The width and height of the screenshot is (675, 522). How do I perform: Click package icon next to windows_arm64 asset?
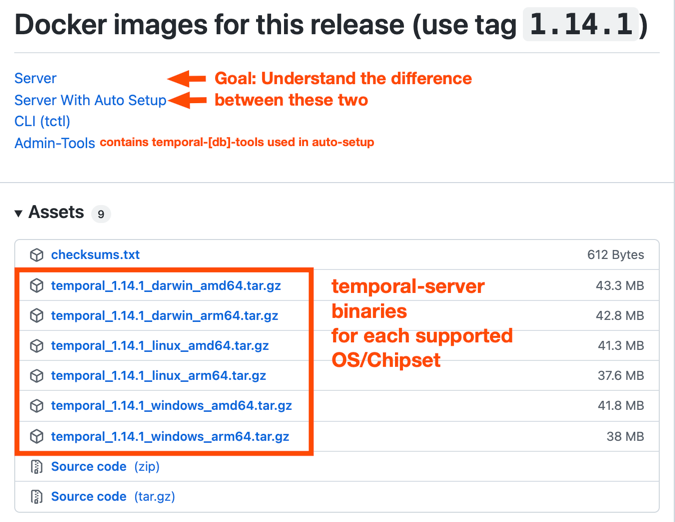click(37, 436)
